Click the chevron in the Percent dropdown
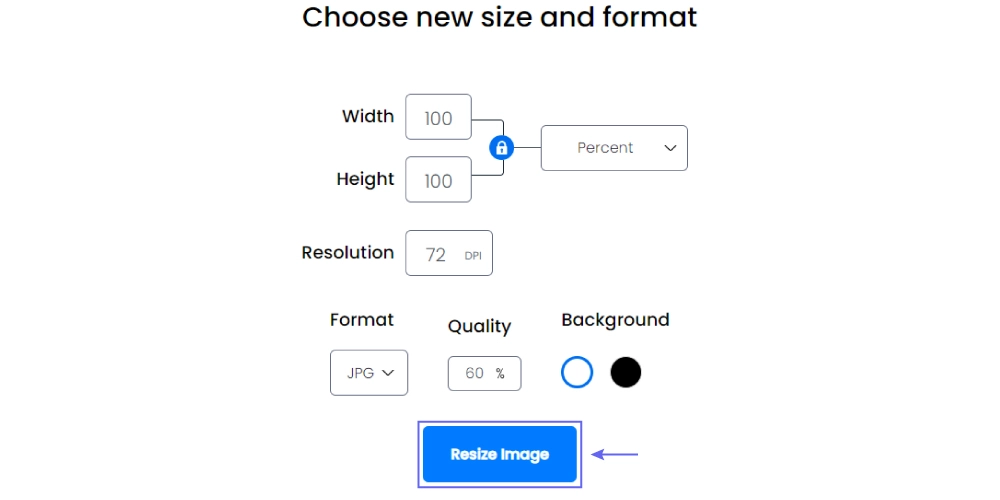The image size is (1000, 500). [x=670, y=148]
